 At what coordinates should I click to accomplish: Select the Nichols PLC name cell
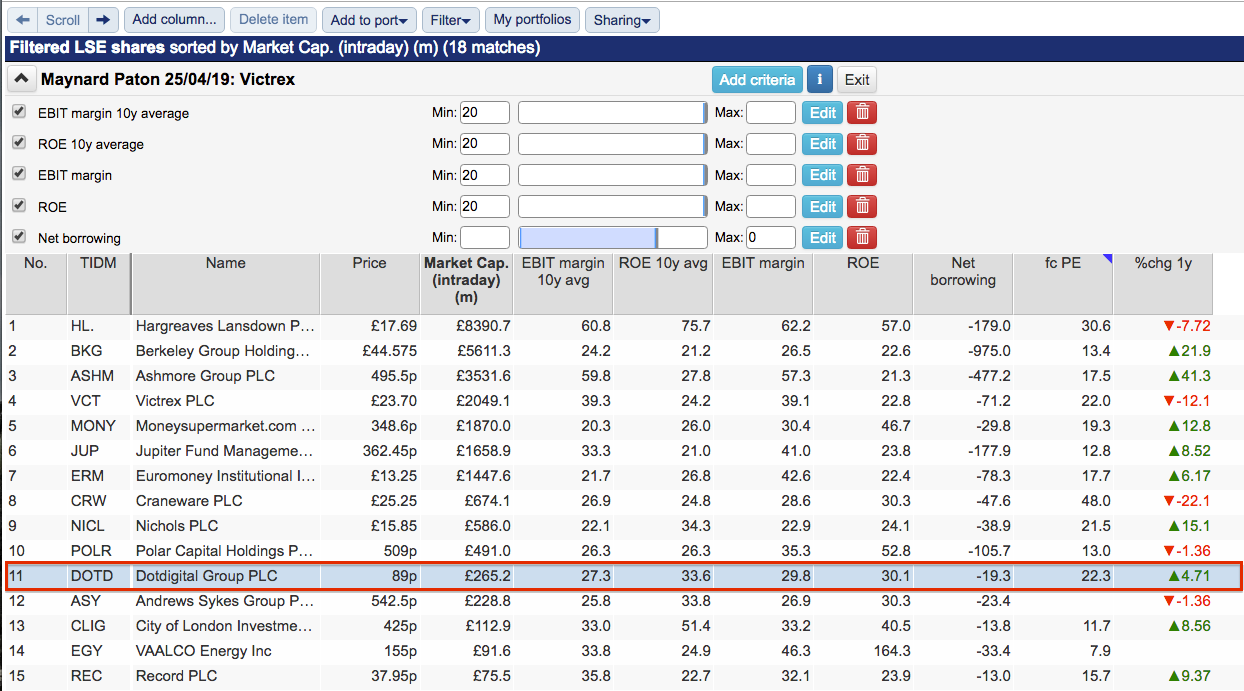coord(177,526)
